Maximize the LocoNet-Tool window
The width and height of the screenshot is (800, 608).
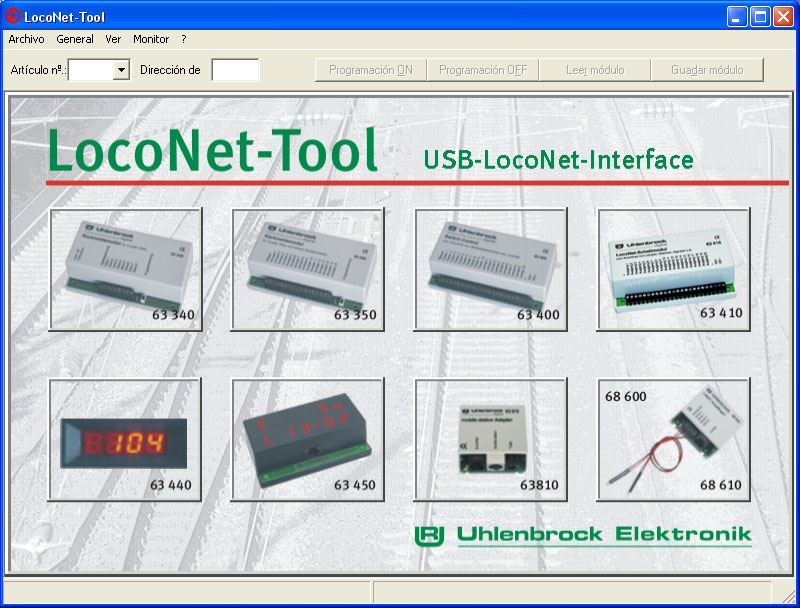click(760, 17)
